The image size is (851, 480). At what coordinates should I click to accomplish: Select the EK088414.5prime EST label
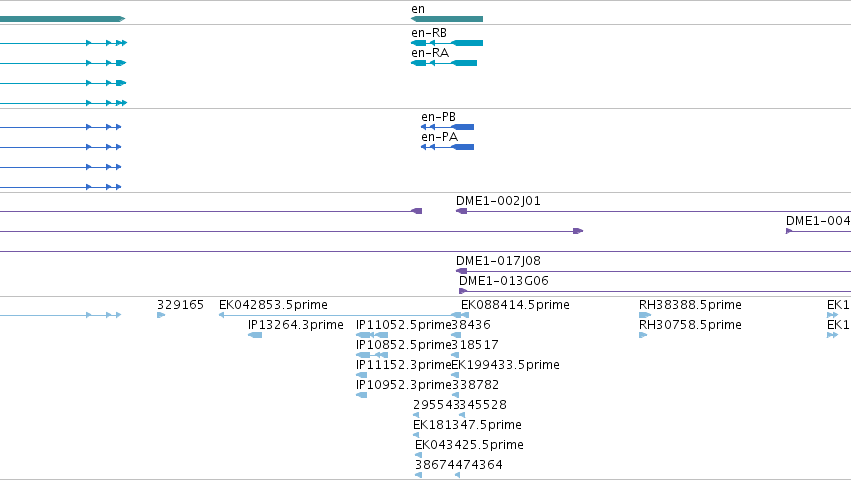coord(515,305)
